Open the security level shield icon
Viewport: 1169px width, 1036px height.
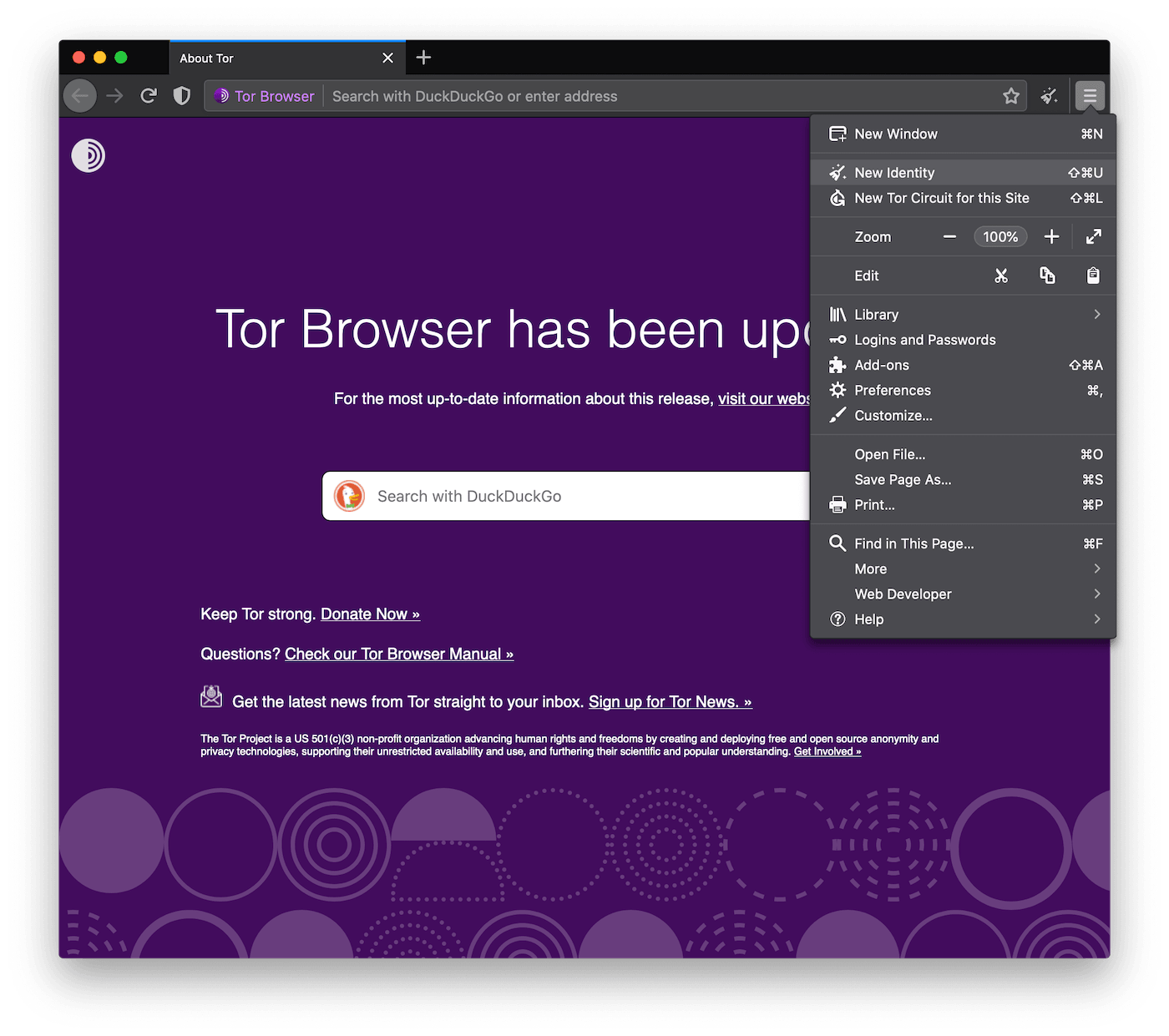[x=181, y=96]
